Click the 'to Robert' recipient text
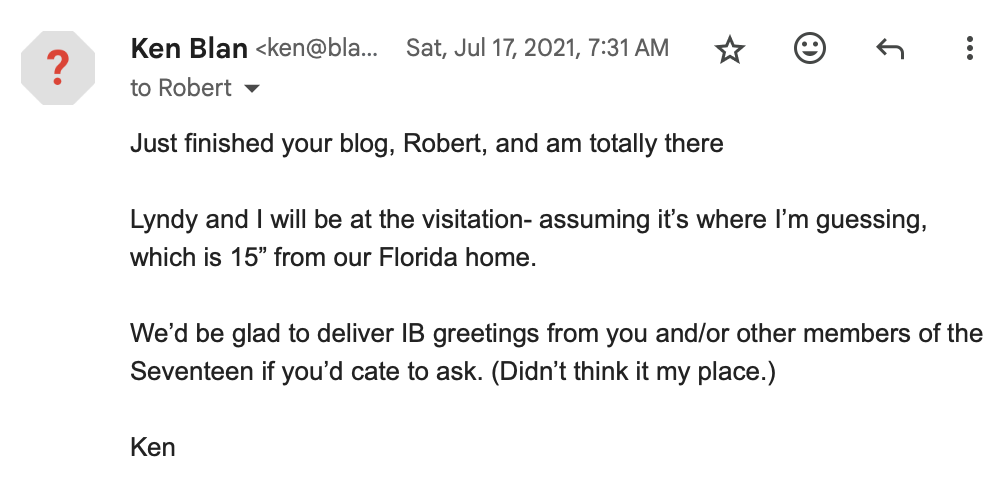 (180, 89)
